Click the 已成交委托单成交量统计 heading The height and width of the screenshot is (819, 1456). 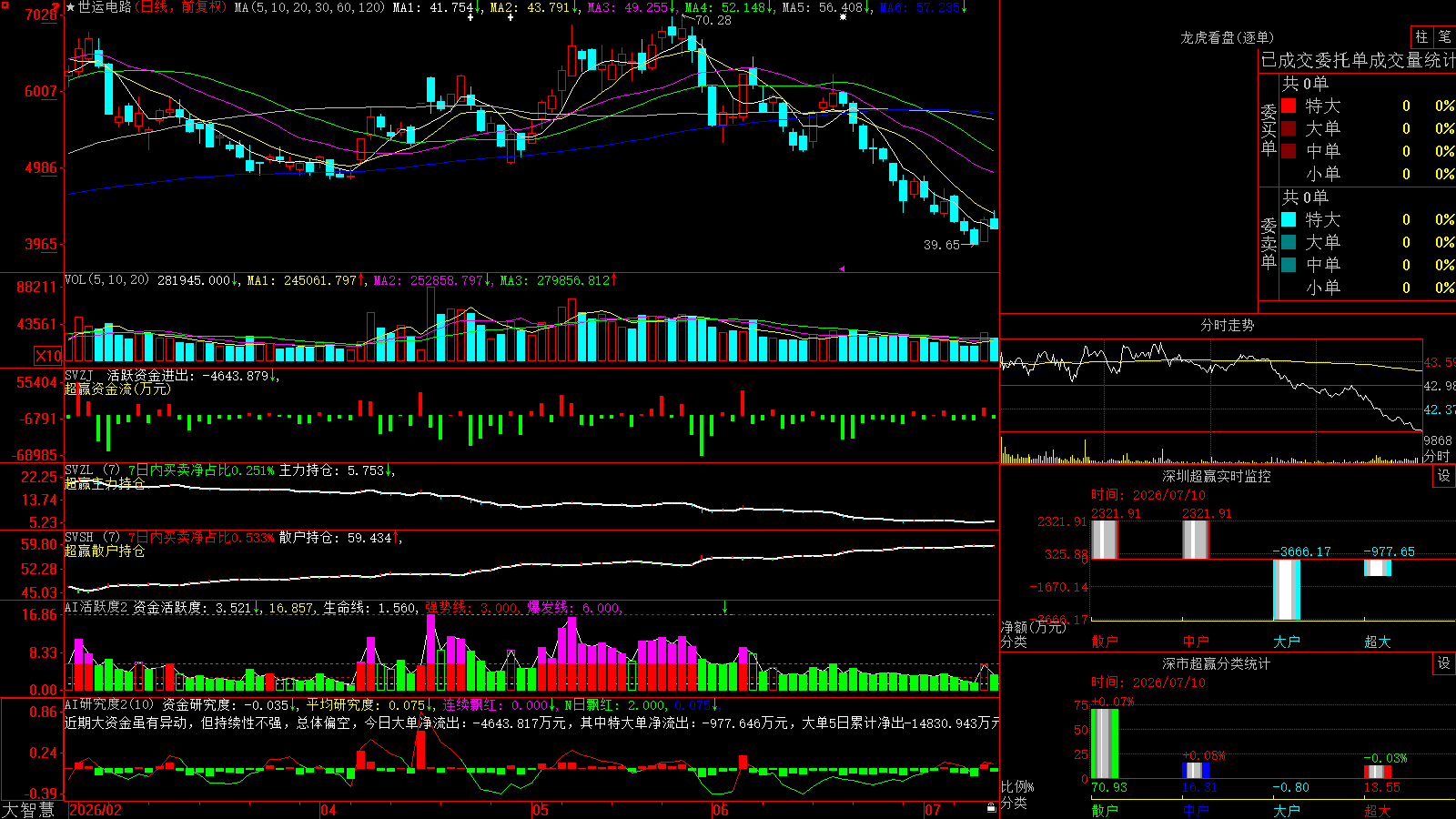click(1358, 60)
